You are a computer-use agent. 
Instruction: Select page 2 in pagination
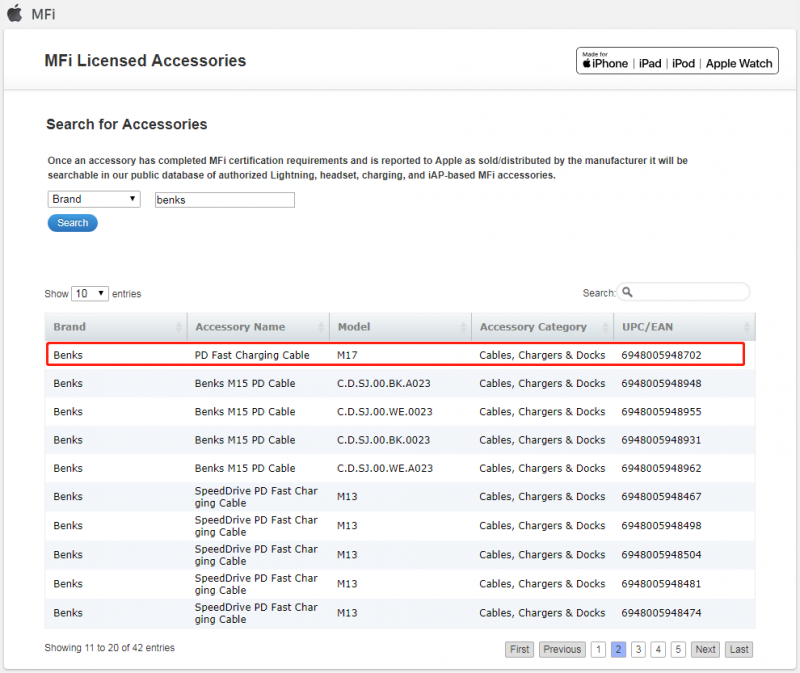click(x=618, y=649)
